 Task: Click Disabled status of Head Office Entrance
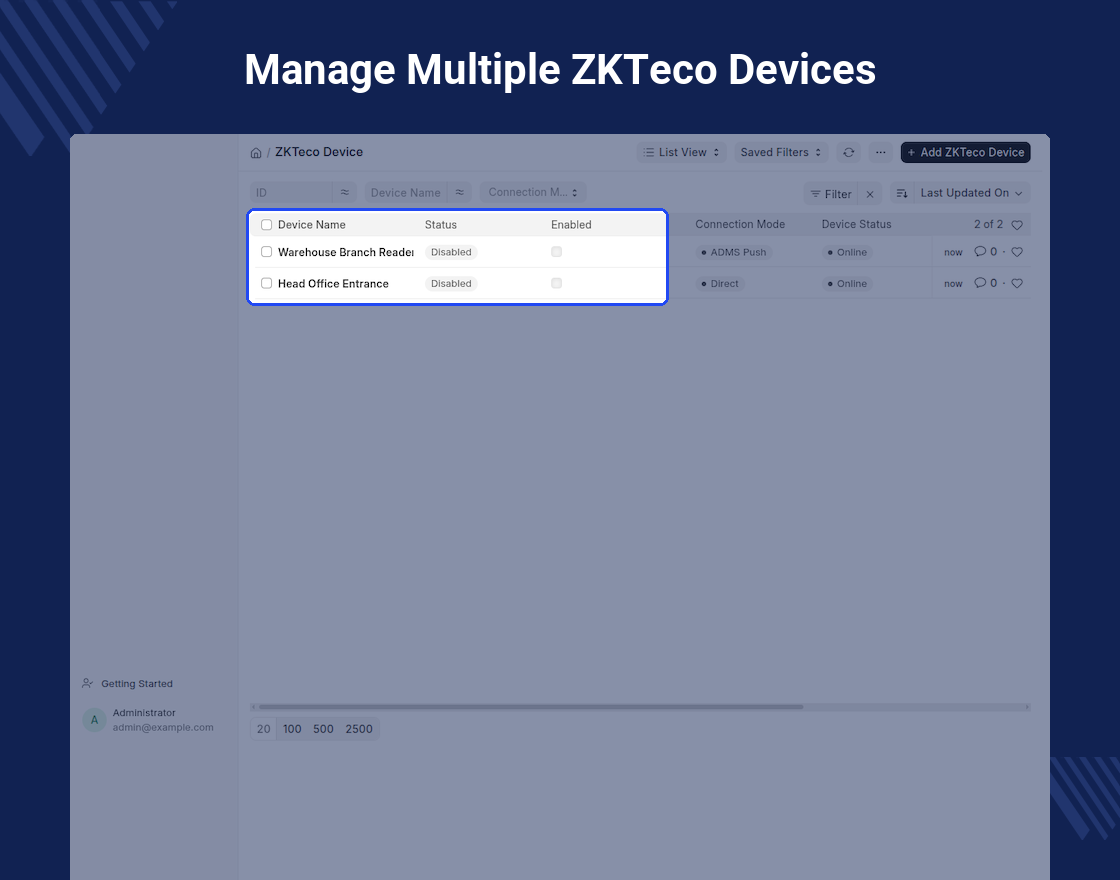451,284
